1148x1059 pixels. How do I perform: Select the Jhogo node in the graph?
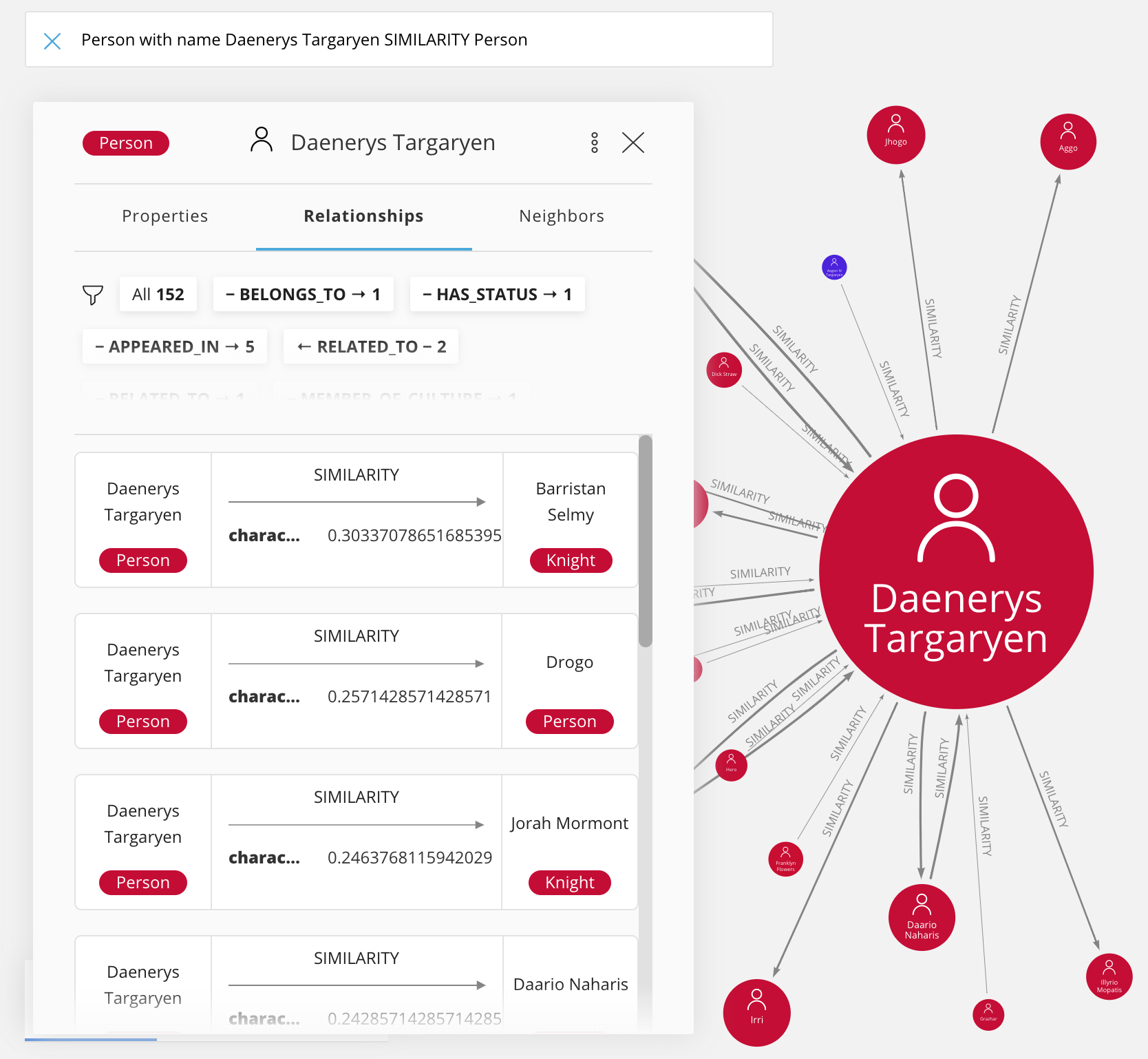click(x=896, y=135)
